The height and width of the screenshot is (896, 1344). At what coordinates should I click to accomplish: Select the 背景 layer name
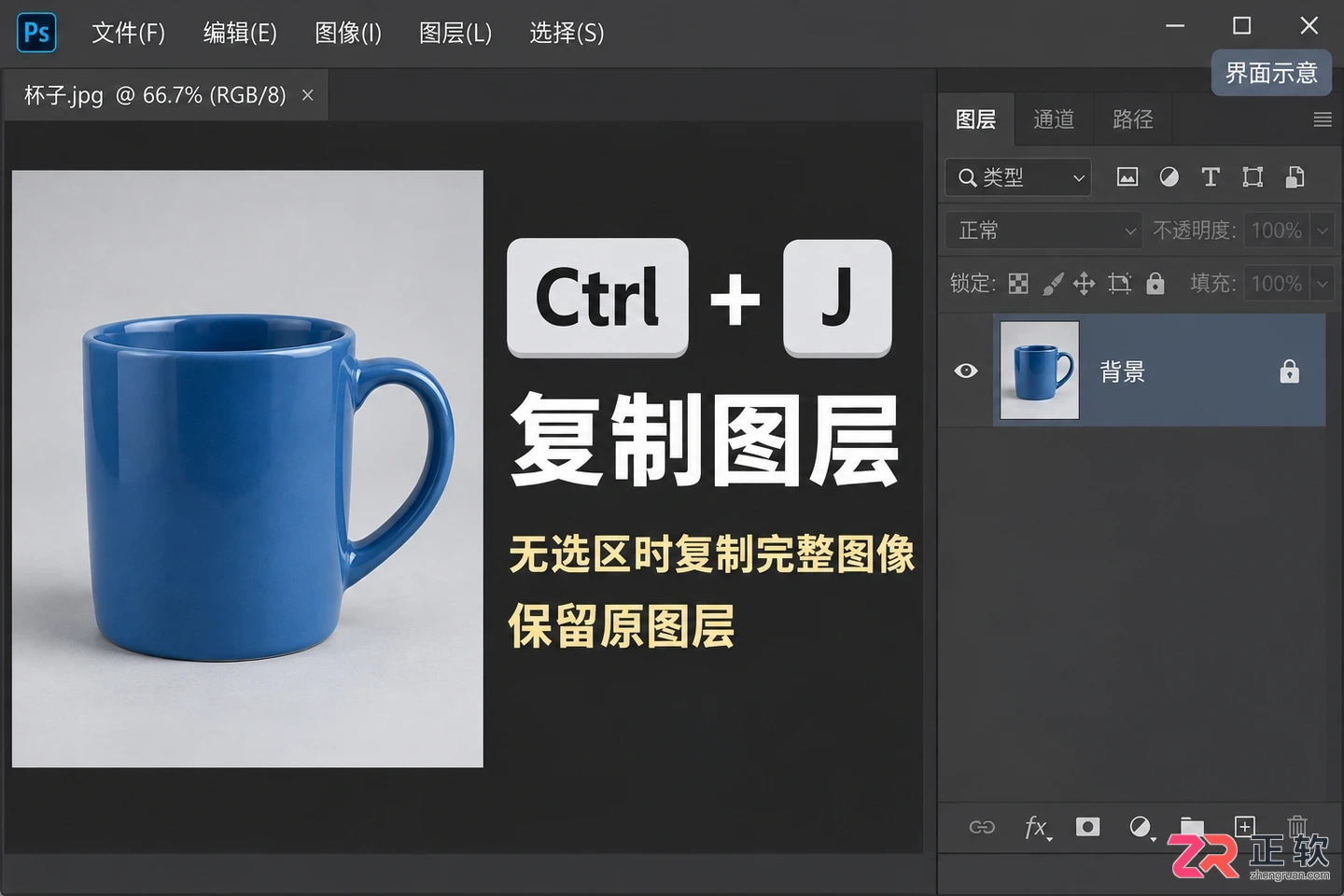coord(1122,372)
